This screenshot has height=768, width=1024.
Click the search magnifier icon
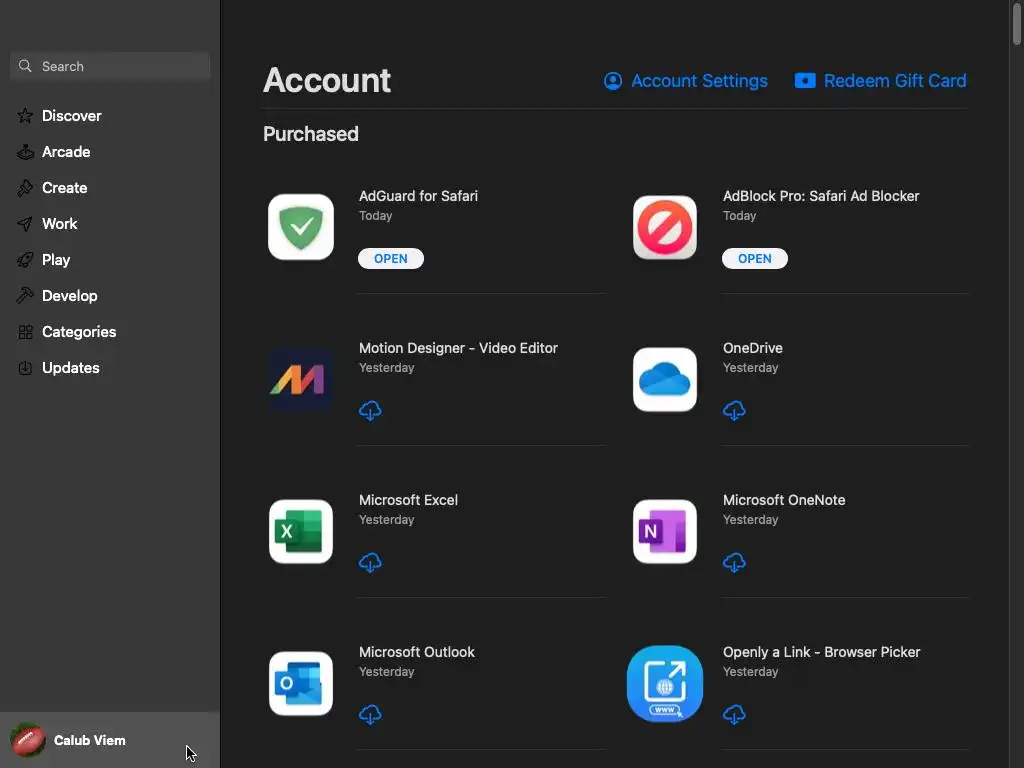(25, 66)
